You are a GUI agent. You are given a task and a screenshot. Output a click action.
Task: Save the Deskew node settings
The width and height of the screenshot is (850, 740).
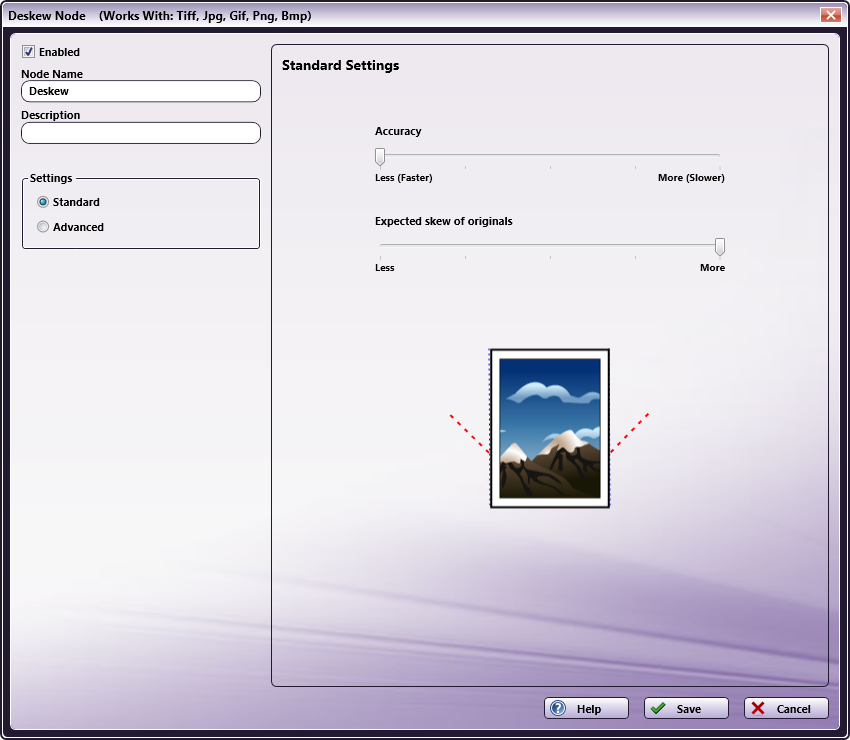tap(686, 708)
